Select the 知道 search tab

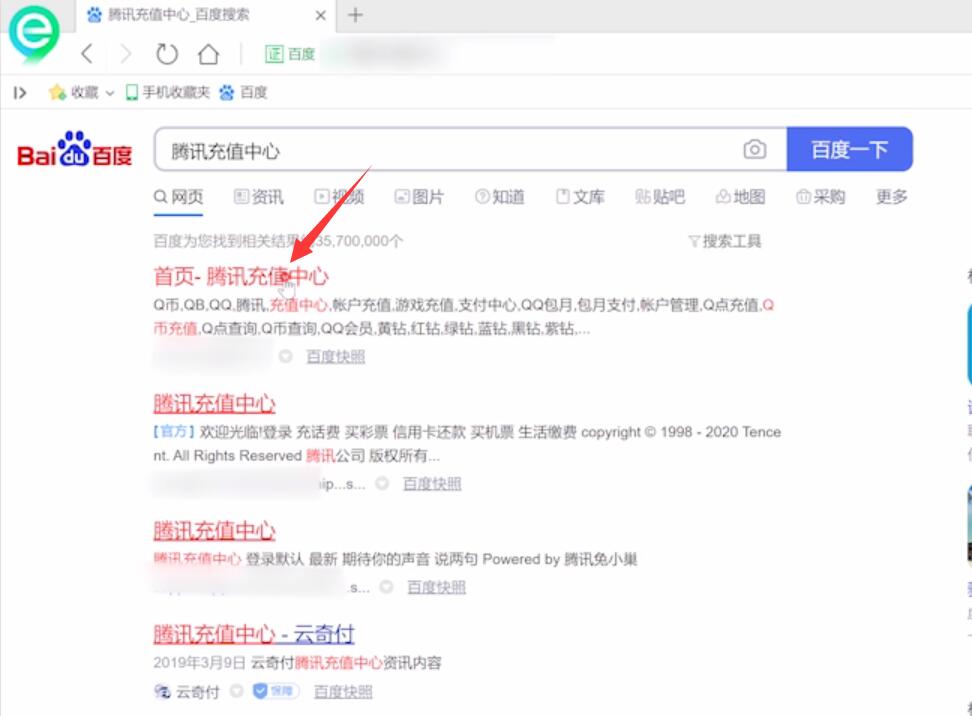(x=500, y=197)
